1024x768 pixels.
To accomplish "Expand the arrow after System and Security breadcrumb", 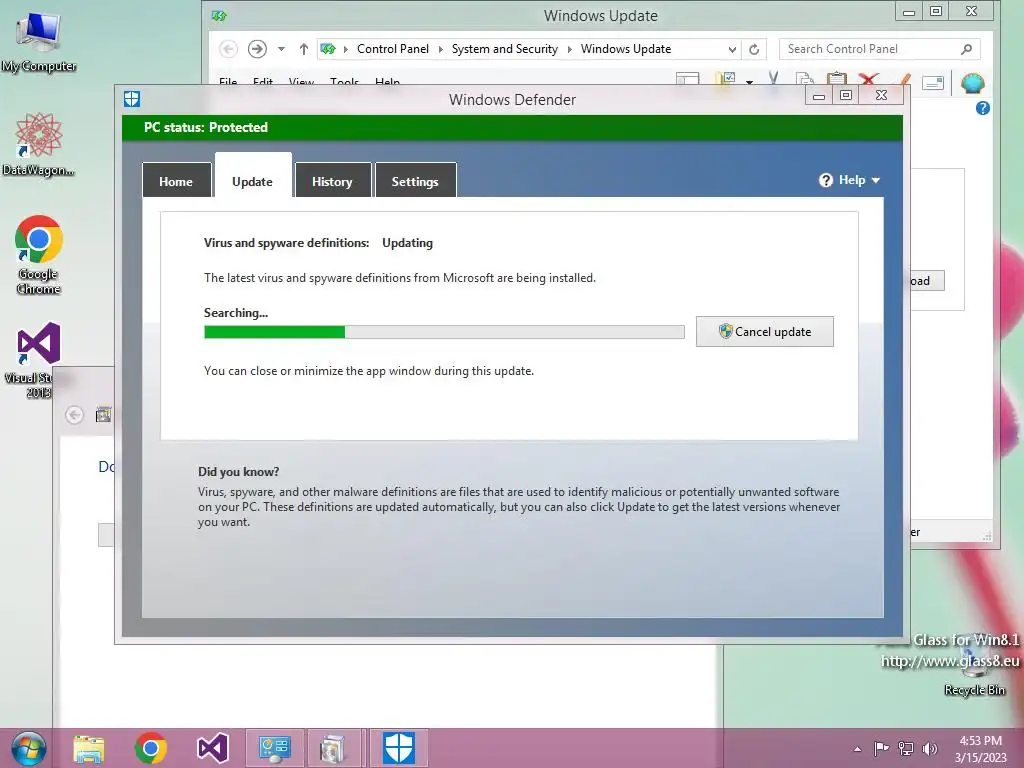I will pyautogui.click(x=569, y=50).
